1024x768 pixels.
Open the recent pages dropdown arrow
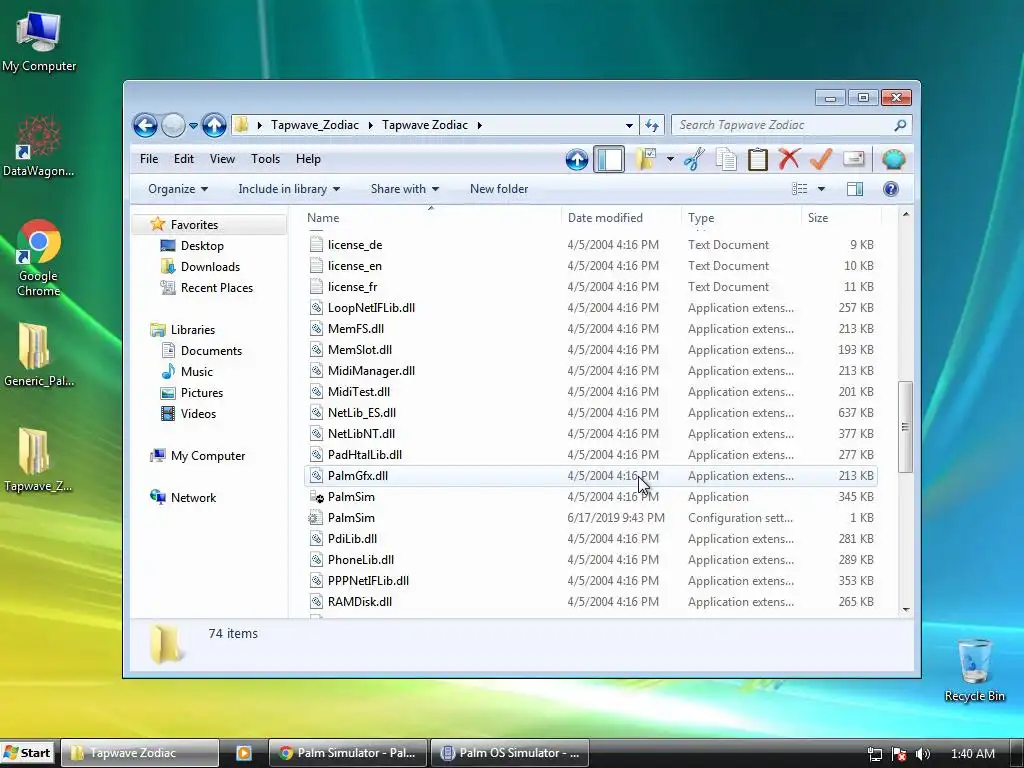(193, 125)
